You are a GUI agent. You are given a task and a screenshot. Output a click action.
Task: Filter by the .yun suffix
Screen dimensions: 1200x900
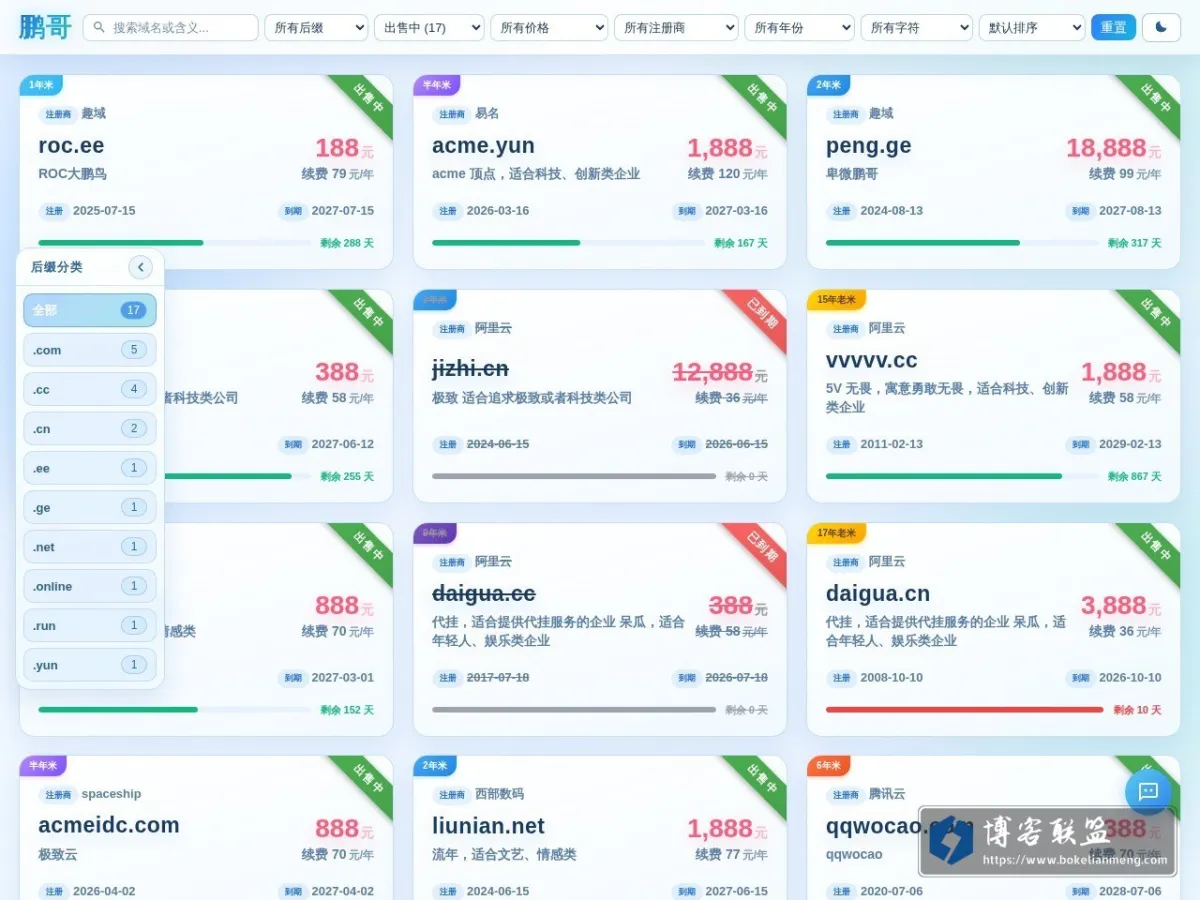[x=90, y=665]
